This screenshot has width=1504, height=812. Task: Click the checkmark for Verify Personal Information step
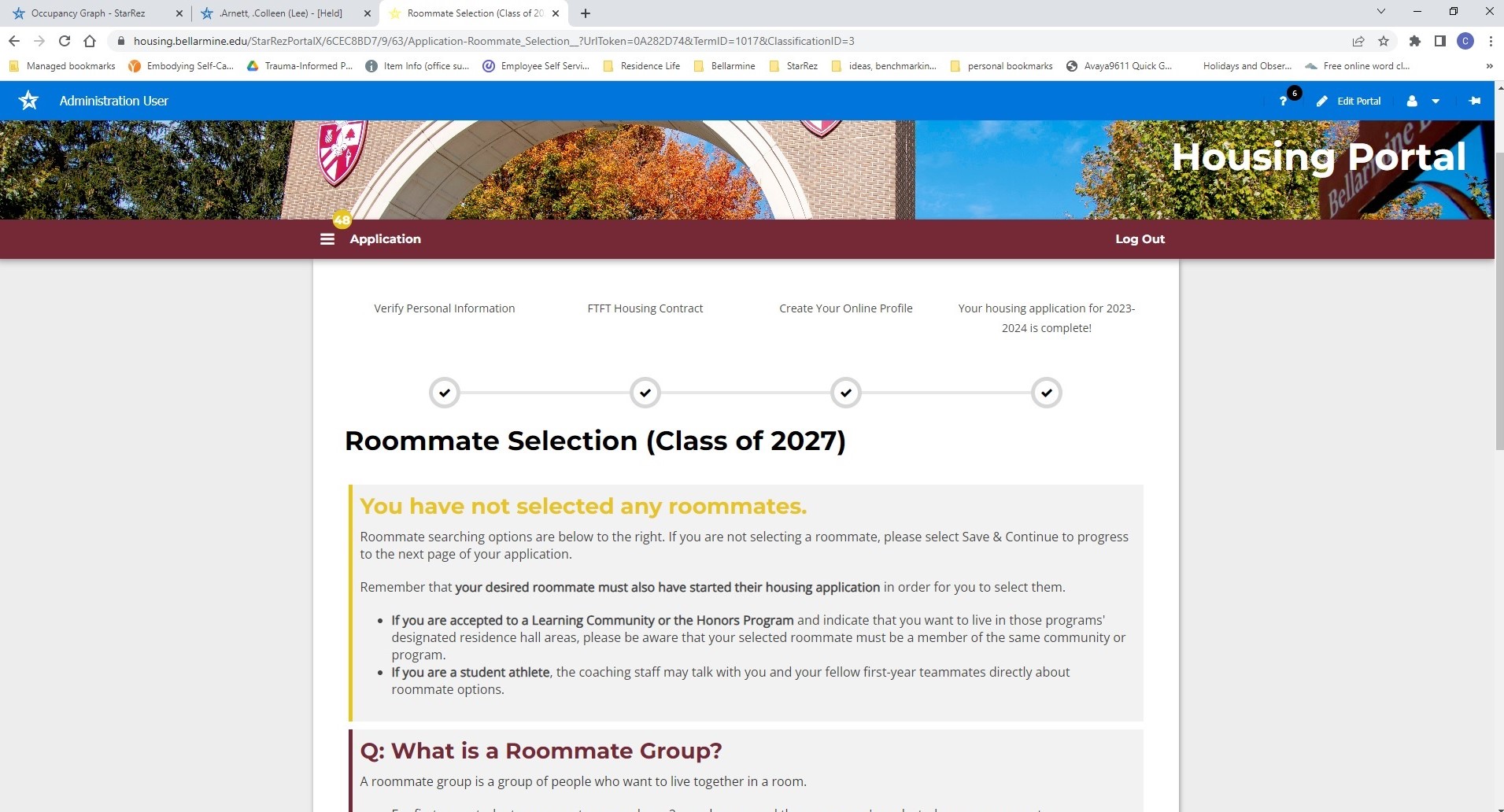click(444, 392)
